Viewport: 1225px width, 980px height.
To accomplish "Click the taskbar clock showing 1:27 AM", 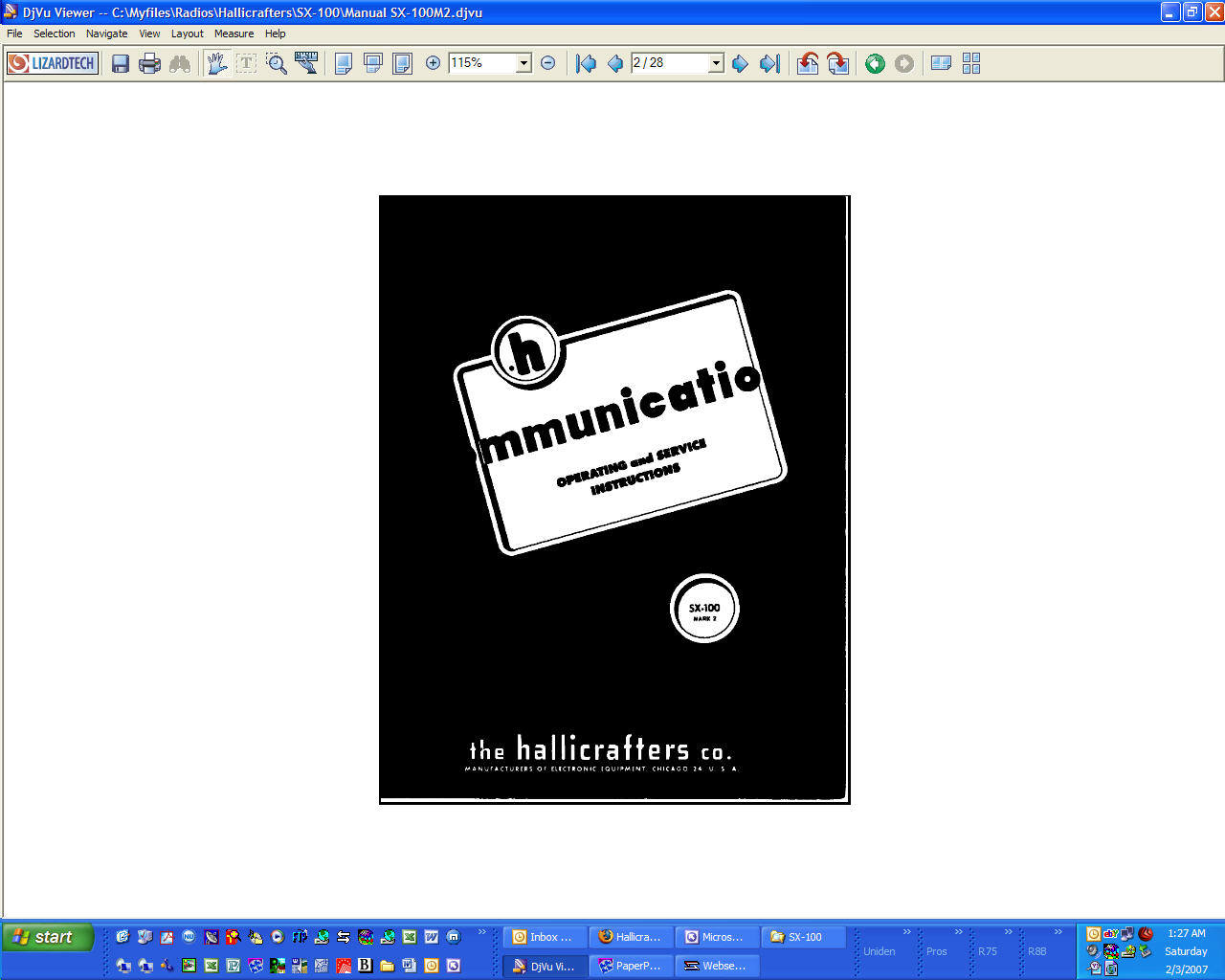I will coord(1186,933).
